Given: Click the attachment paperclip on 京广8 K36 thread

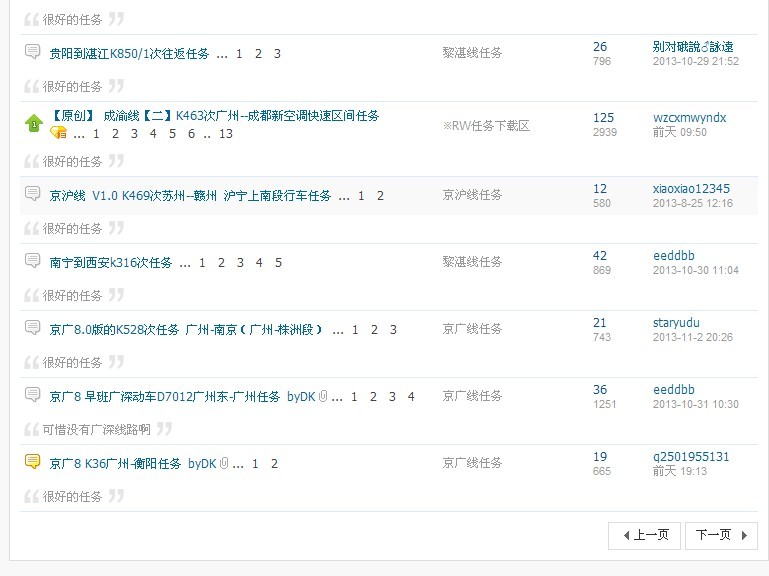Looking at the screenshot, I should click(225, 464).
